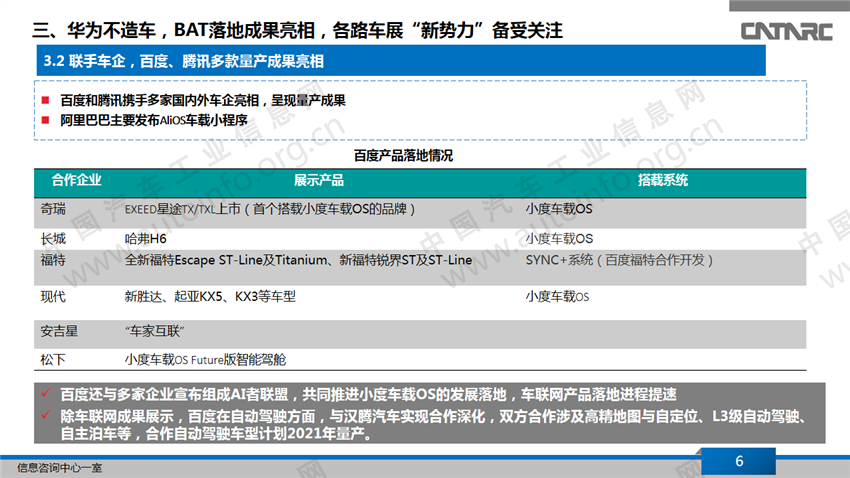Screen dimensions: 850x478
Task: Click the 小度车载OS Future版智能驾舱 cell
Action: coord(205,359)
